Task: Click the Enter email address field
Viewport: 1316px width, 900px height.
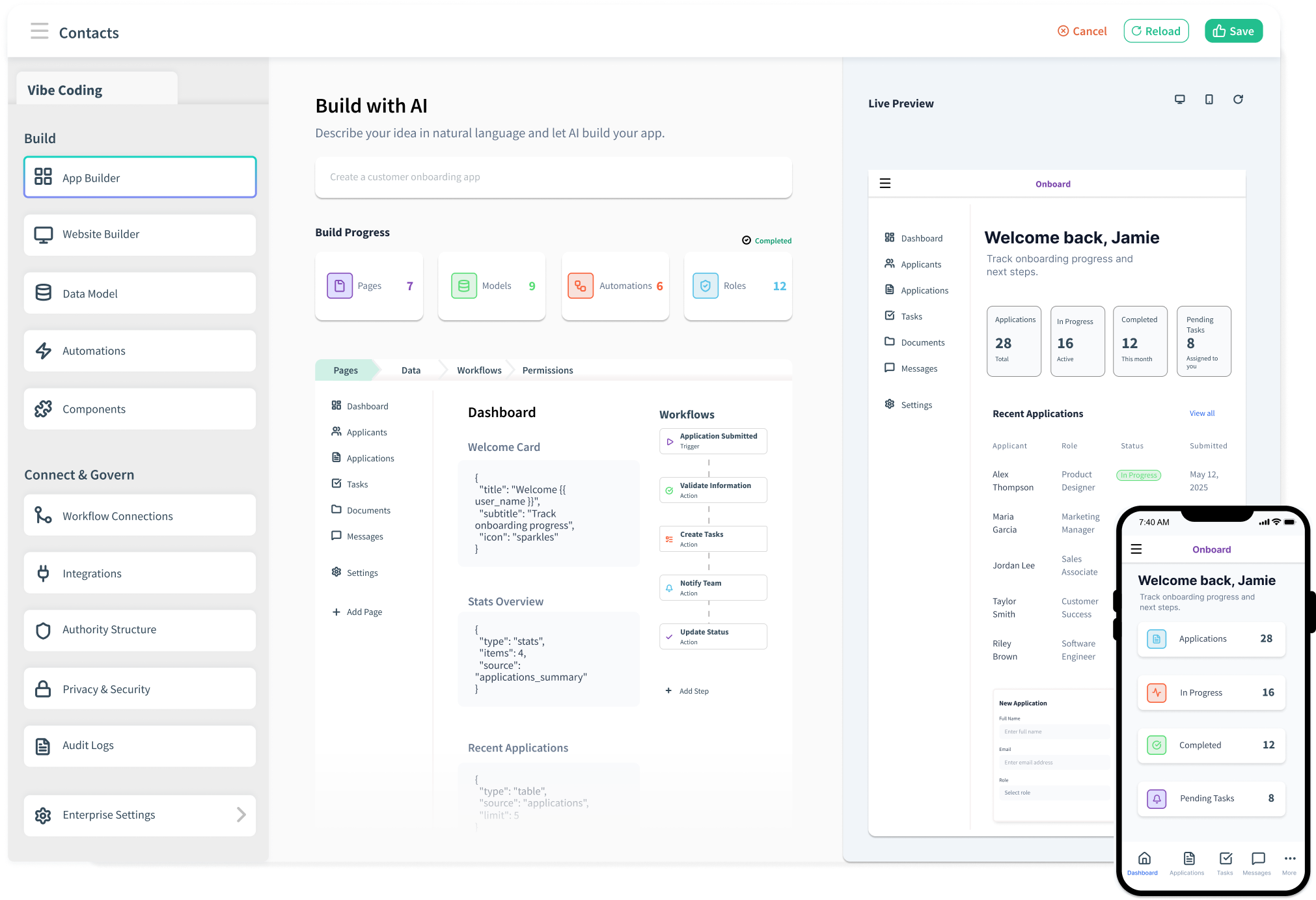Action: 1054,763
